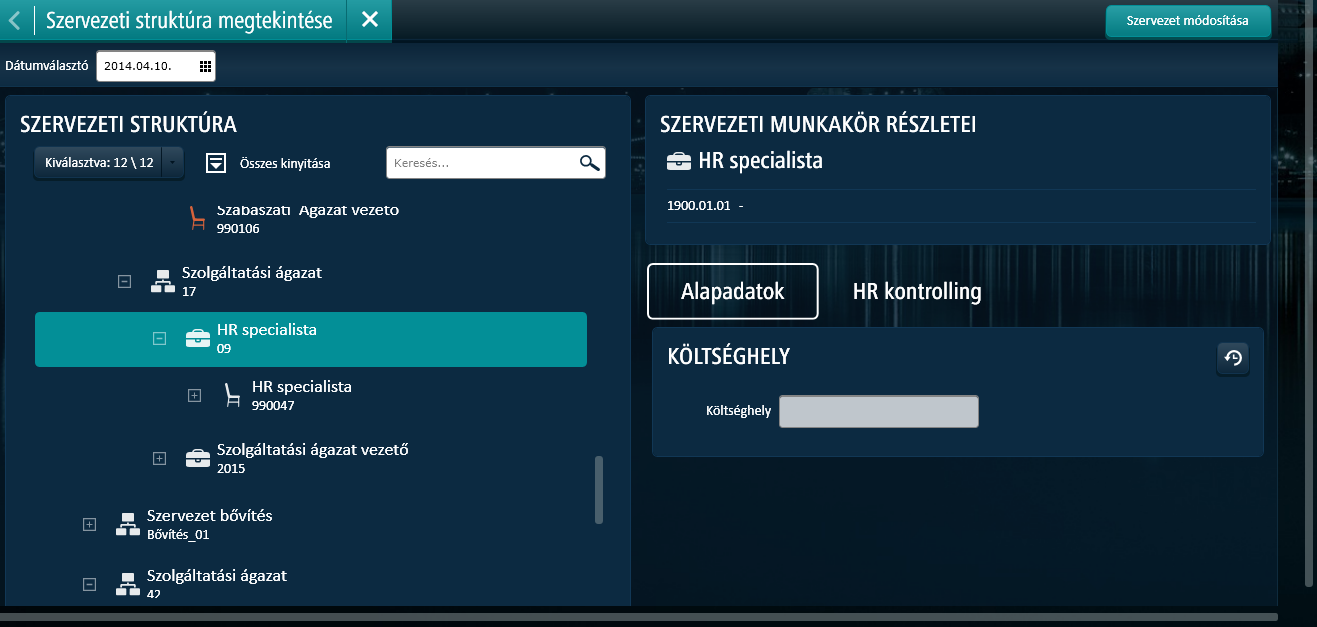Image resolution: width=1317 pixels, height=627 pixels.
Task: Click the back arrow in title bar
Action: pos(14,20)
